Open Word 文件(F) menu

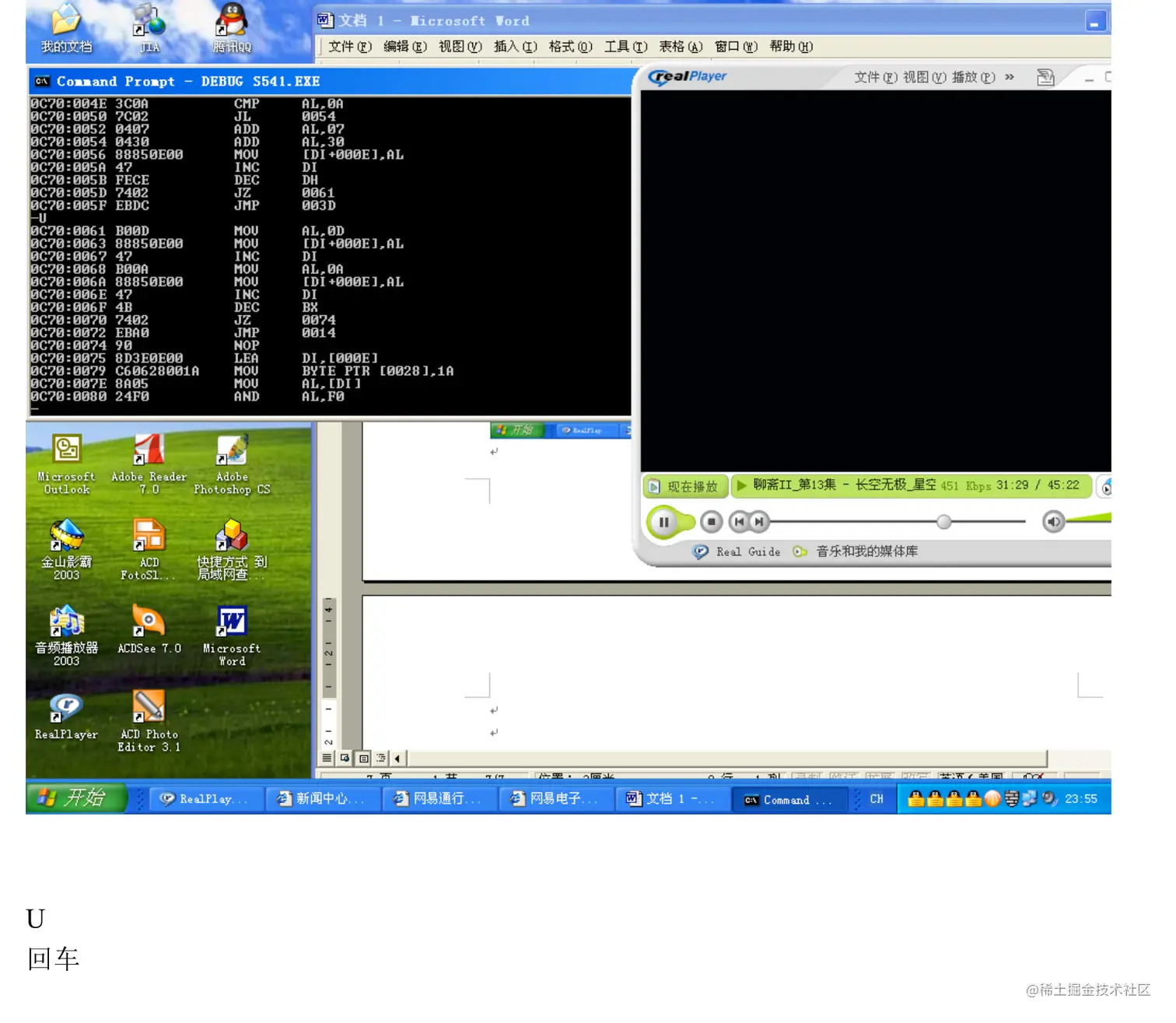tap(350, 47)
